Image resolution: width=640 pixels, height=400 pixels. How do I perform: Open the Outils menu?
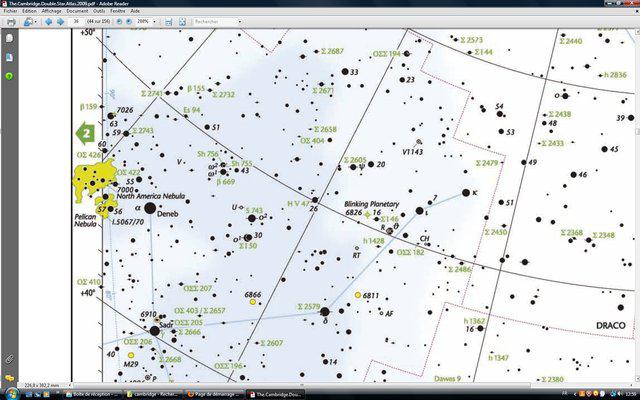click(x=99, y=11)
